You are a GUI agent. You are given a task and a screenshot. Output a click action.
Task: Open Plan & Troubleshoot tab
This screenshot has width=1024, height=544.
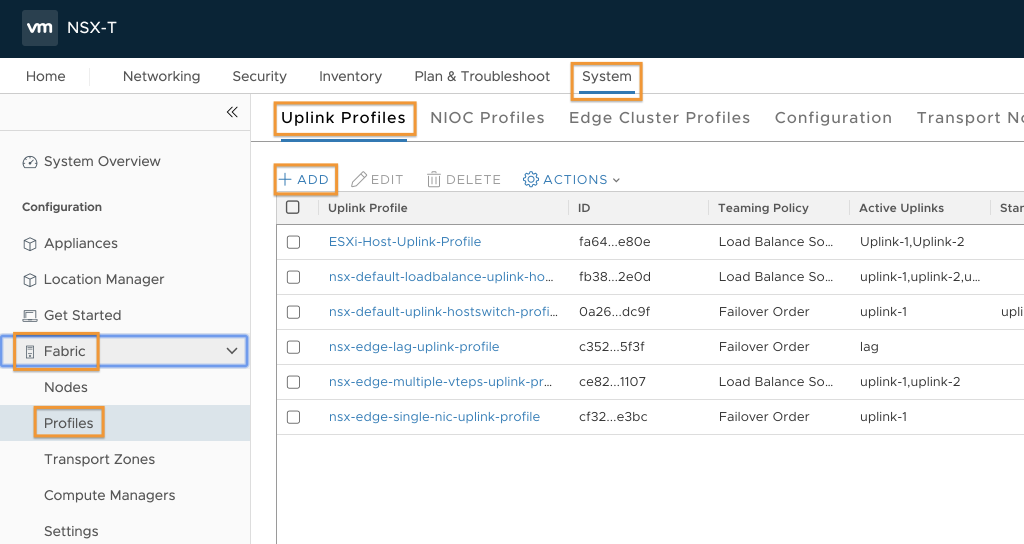(482, 76)
